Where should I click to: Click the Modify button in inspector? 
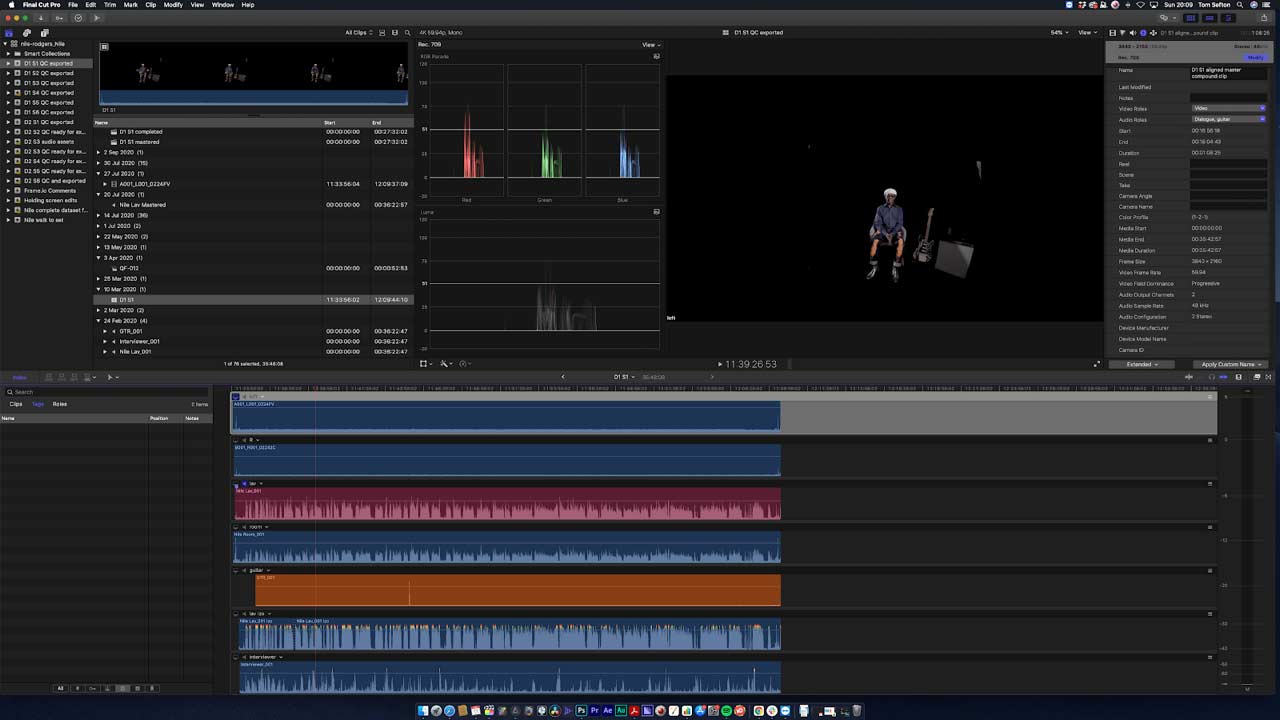[x=1255, y=57]
